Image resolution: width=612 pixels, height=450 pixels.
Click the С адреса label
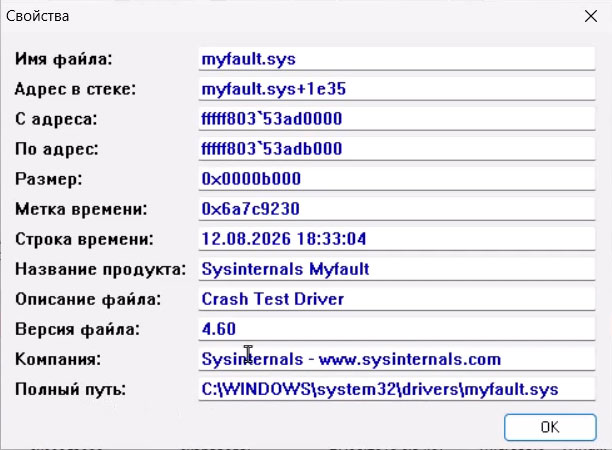(56, 119)
